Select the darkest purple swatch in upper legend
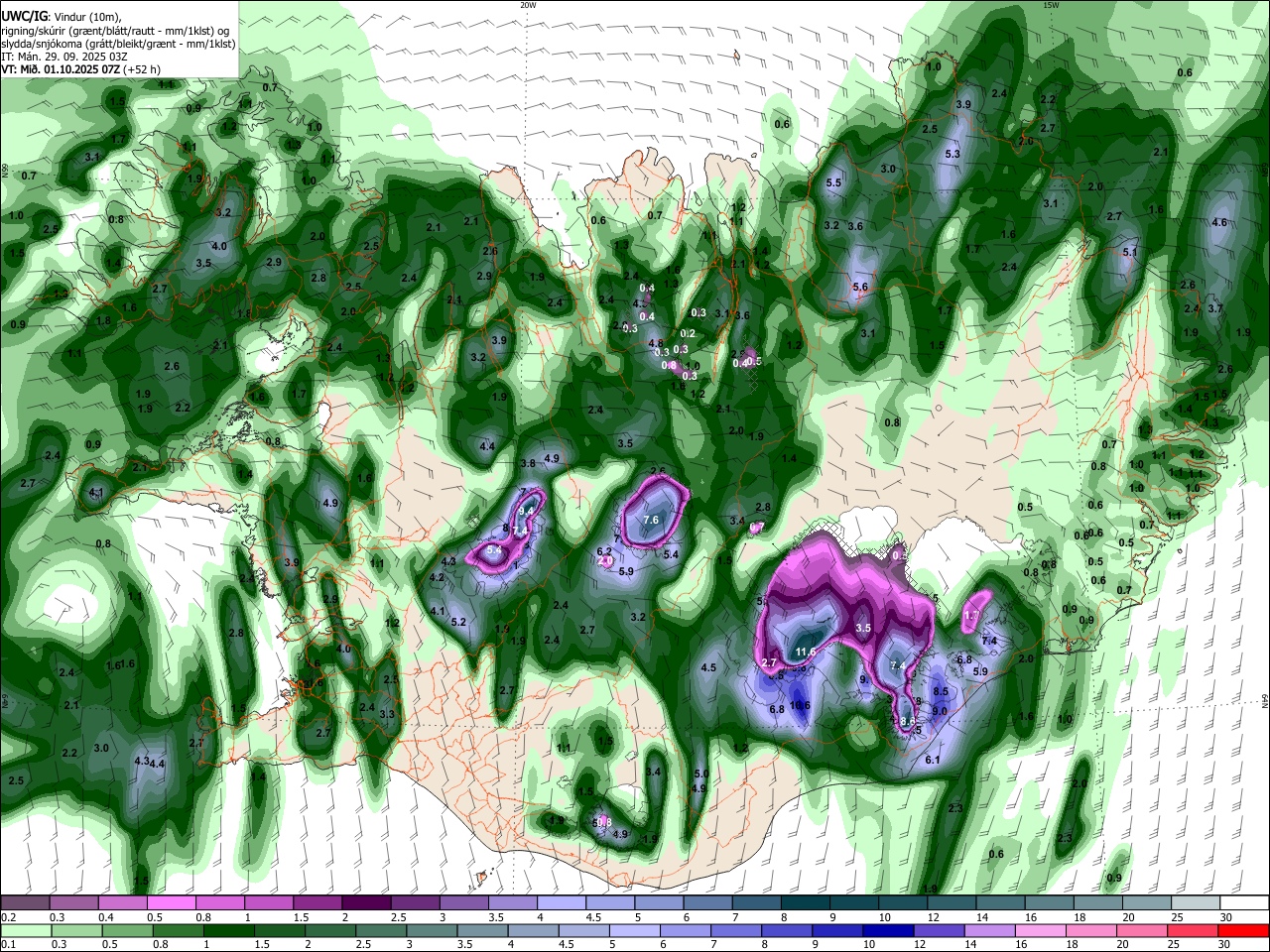This screenshot has width=1270, height=952. tap(365, 901)
